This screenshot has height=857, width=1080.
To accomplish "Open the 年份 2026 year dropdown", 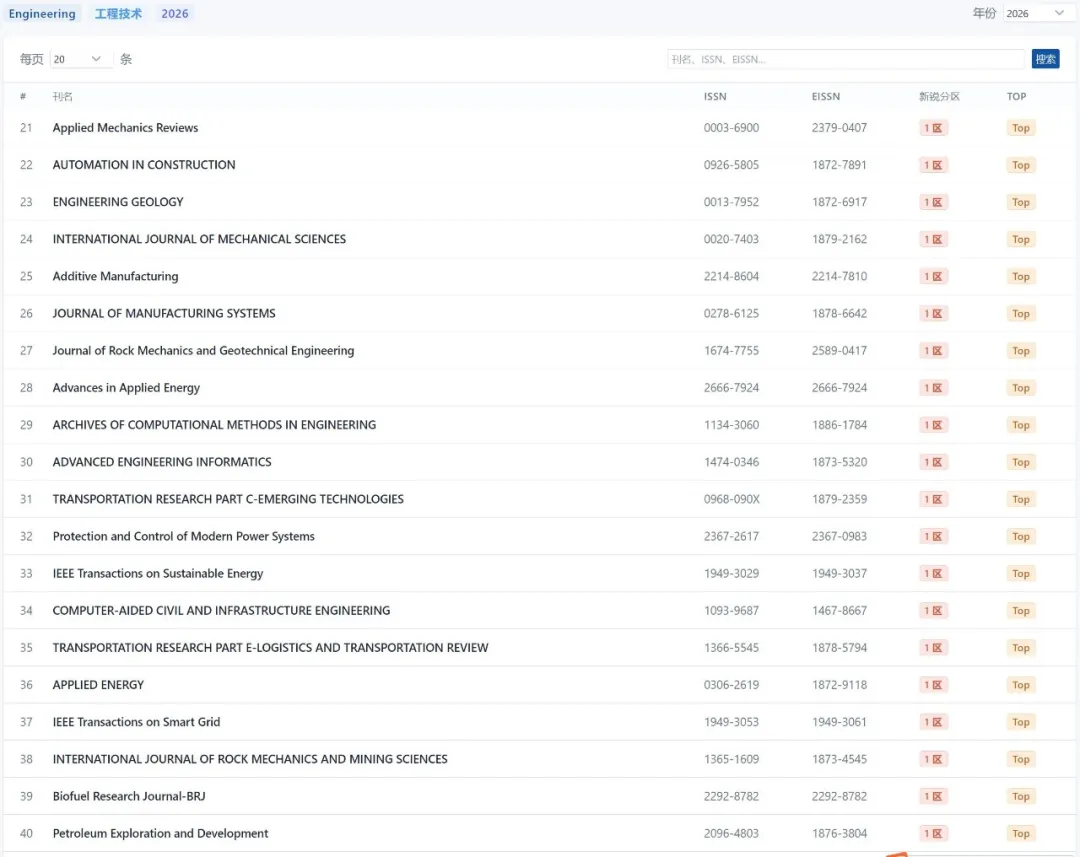I will (1036, 13).
